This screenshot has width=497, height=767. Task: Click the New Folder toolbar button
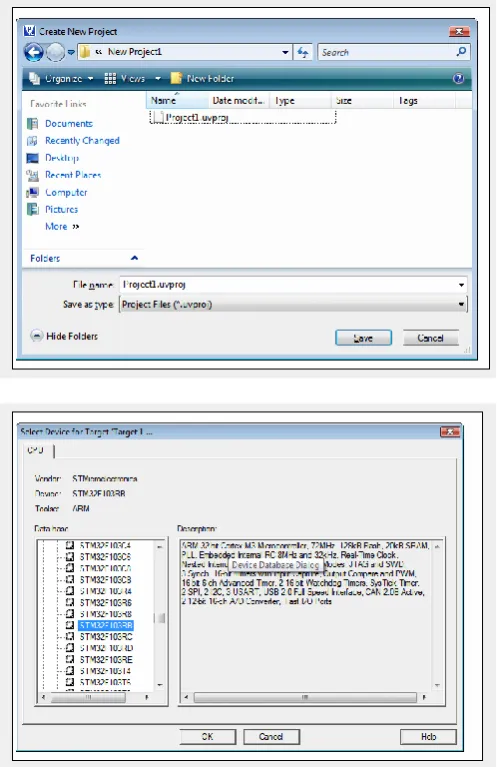coord(202,78)
